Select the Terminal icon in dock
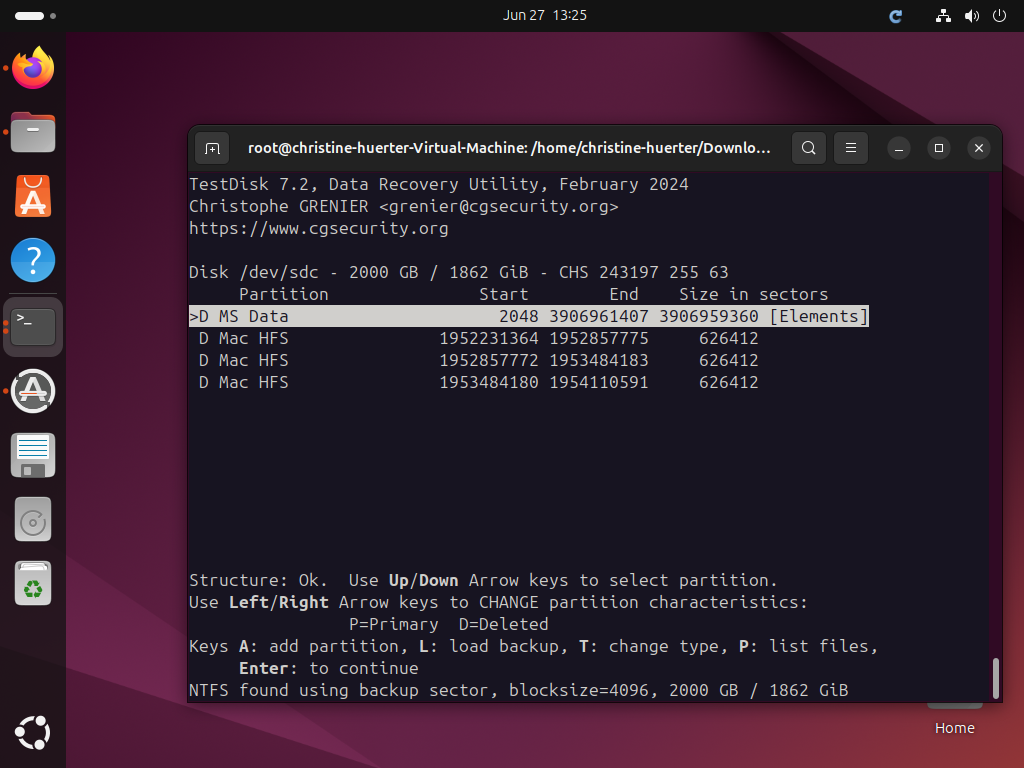 [33, 327]
